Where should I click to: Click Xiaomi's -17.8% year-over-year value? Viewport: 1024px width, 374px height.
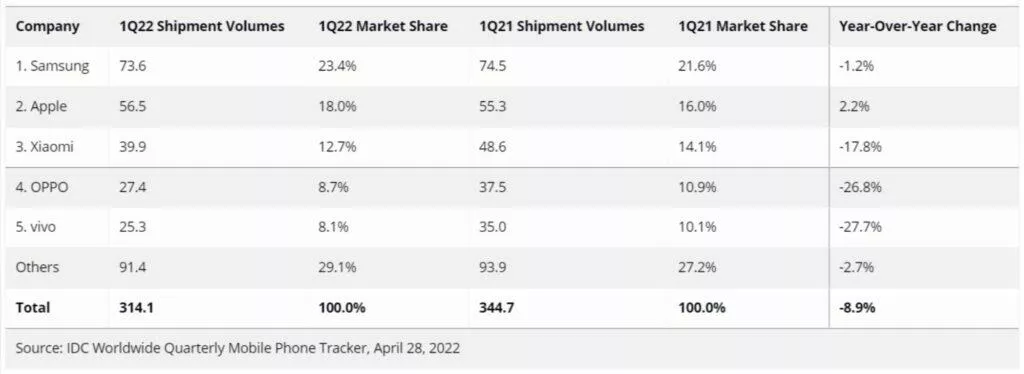860,147
